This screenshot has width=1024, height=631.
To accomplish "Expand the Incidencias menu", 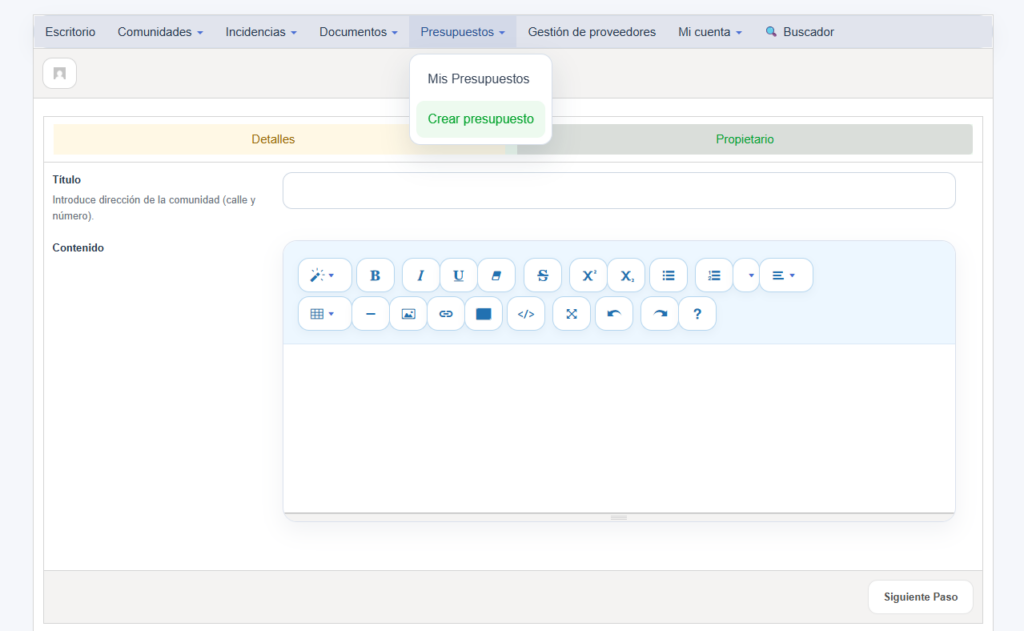I will coord(261,32).
